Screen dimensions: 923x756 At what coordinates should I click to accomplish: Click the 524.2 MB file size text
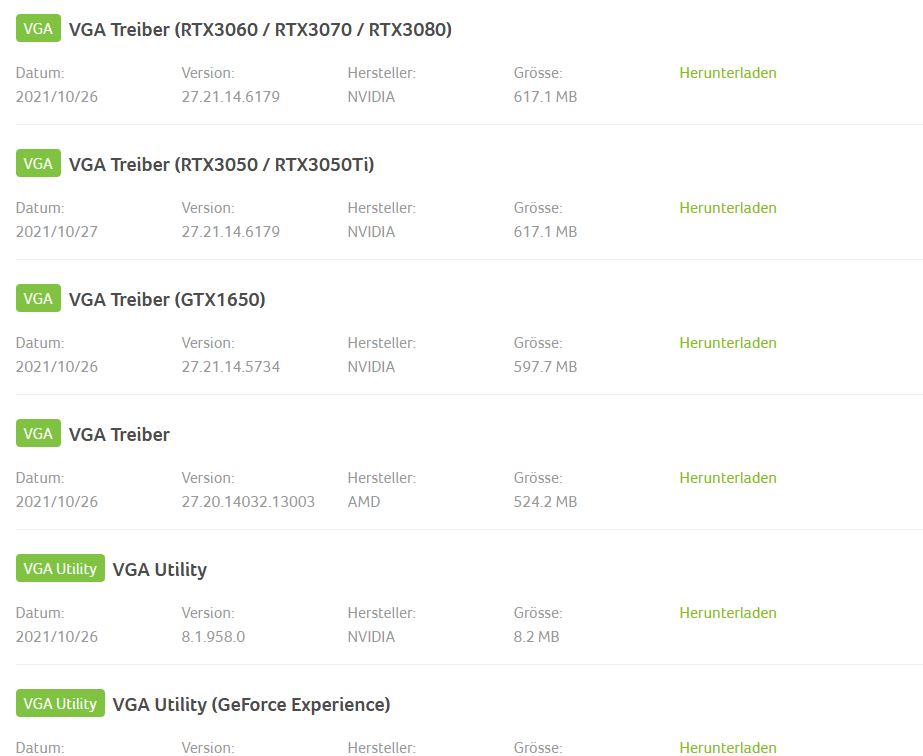(545, 502)
